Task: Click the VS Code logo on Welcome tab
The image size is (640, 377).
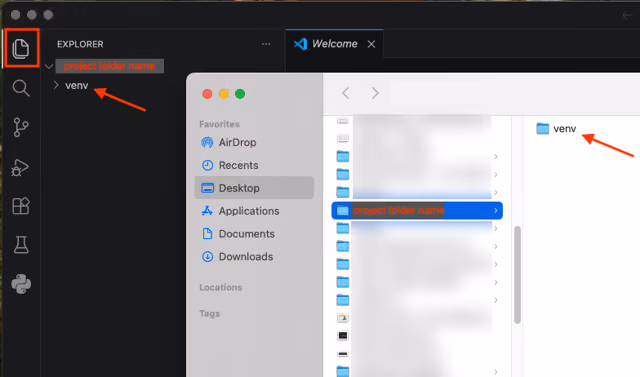Action: [300, 44]
